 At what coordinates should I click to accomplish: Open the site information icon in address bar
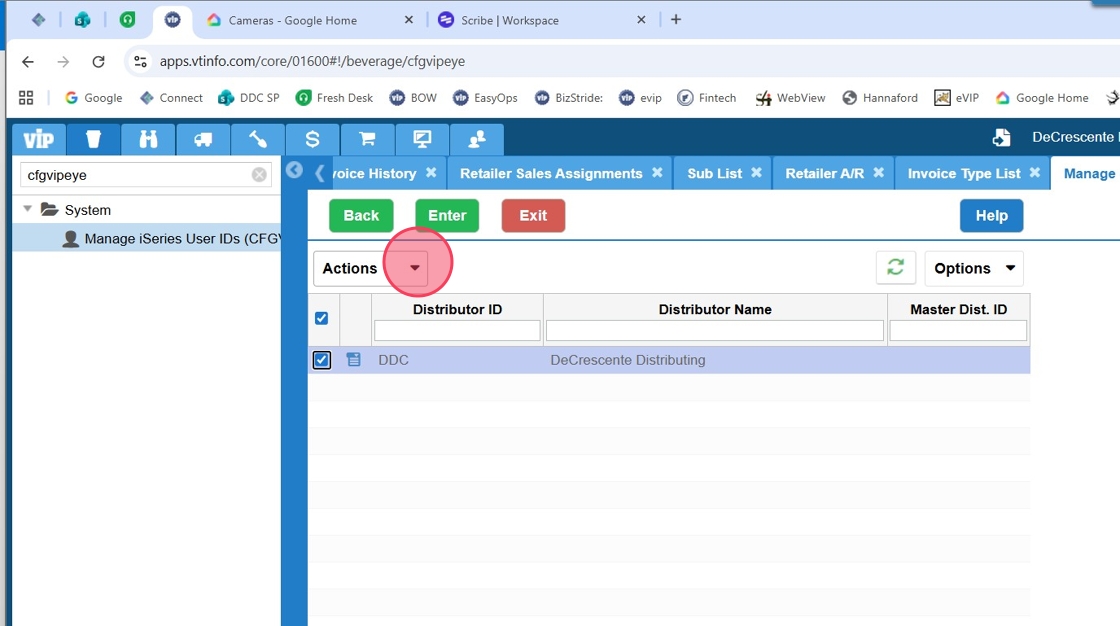click(141, 61)
